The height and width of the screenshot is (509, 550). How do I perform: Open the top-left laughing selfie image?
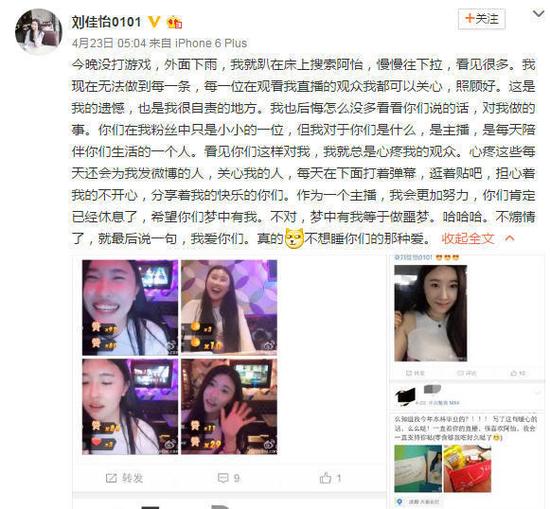point(130,308)
